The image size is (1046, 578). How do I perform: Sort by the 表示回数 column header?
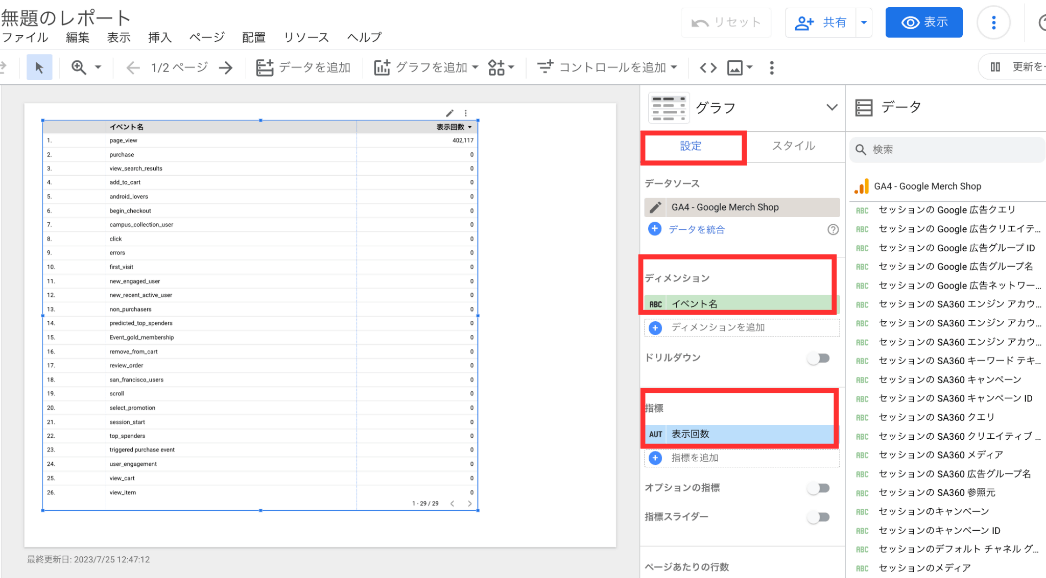tap(454, 127)
